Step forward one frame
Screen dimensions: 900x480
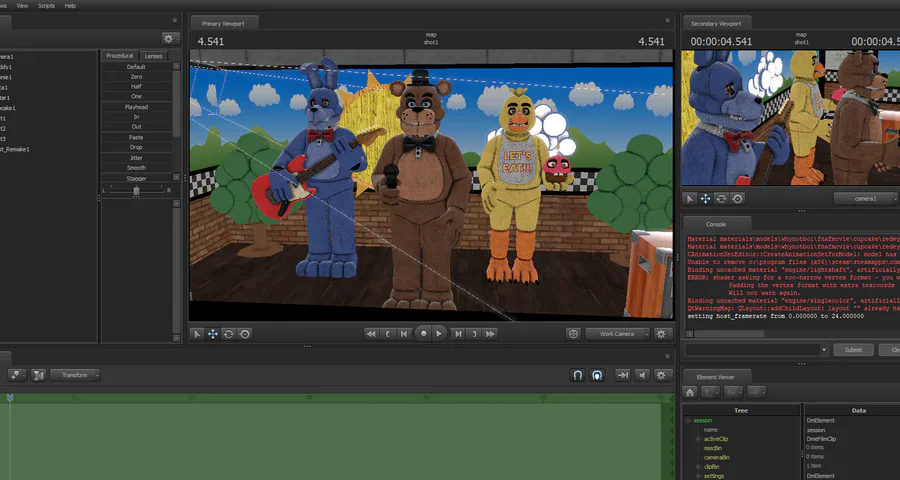click(x=458, y=334)
